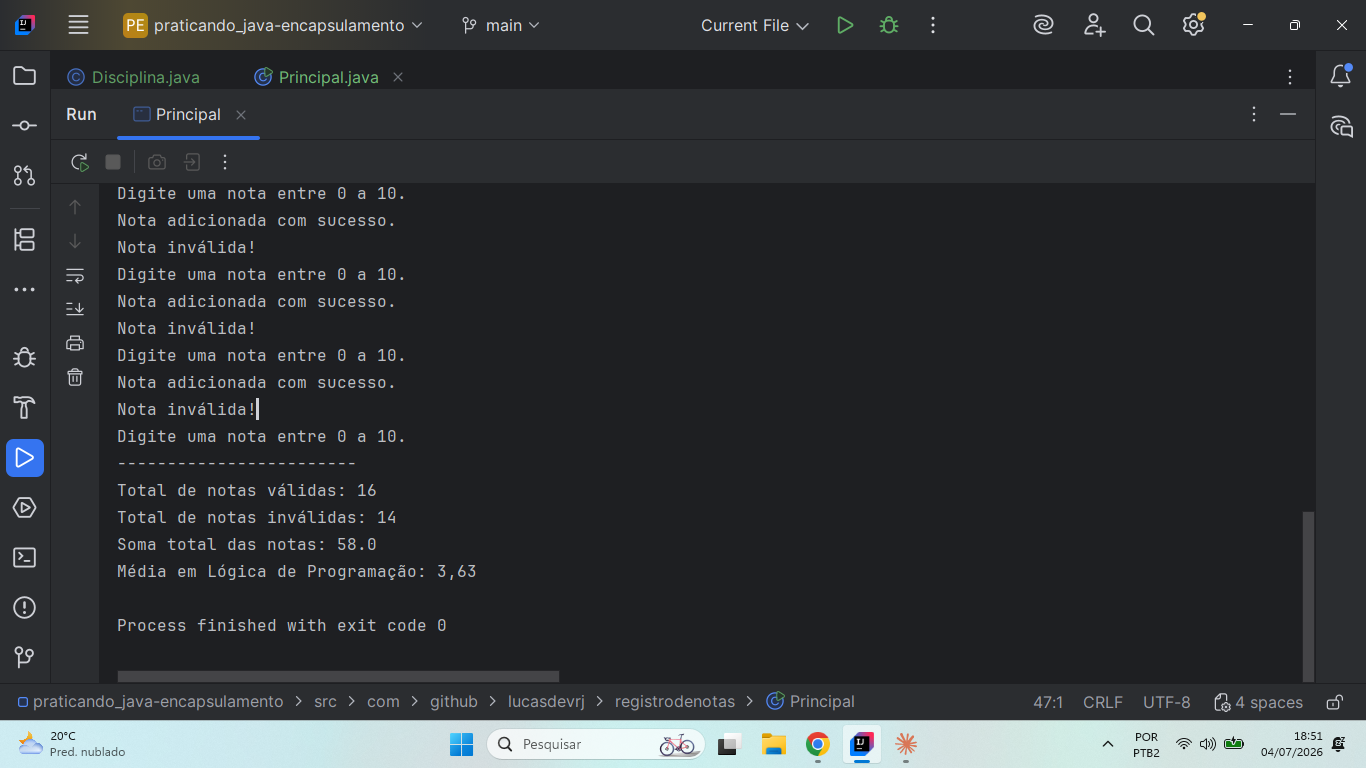The width and height of the screenshot is (1366, 768).
Task: Click the Windows search box in taskbar
Action: (x=596, y=744)
